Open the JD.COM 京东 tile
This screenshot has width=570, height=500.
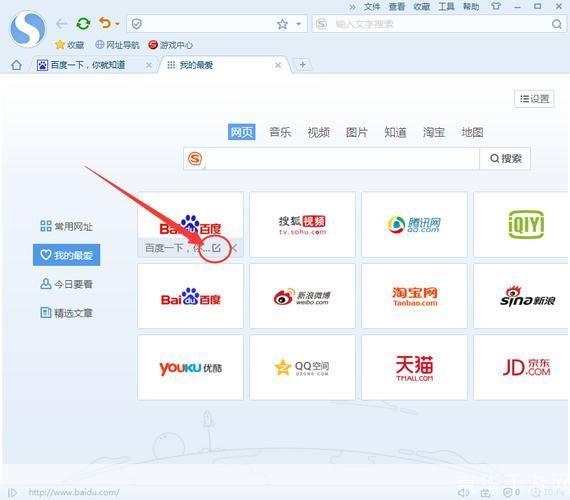point(522,368)
